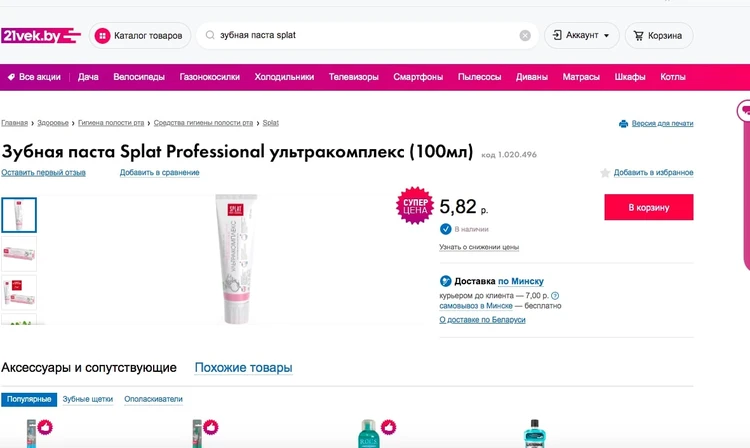Click the Узнать о снижении цены link
This screenshot has height=448, width=750.
pyautogui.click(x=479, y=247)
